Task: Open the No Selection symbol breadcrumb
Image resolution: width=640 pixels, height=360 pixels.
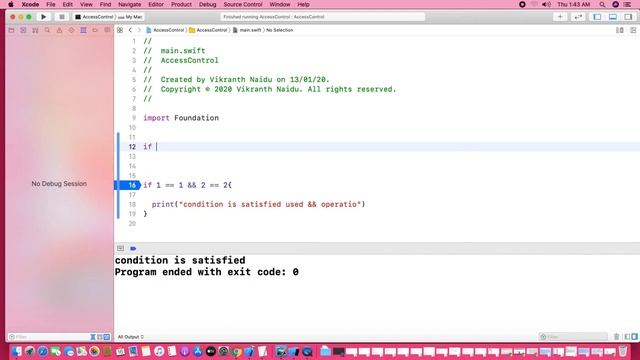Action: point(280,30)
